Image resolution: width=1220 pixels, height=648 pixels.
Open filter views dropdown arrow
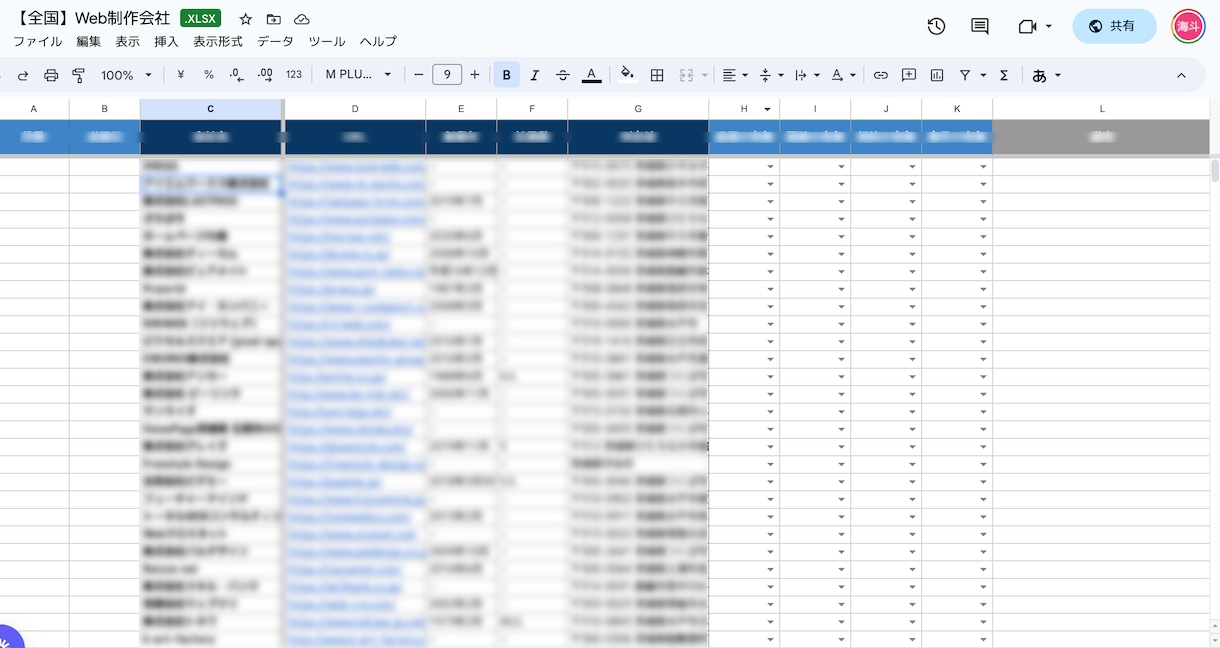click(x=983, y=75)
